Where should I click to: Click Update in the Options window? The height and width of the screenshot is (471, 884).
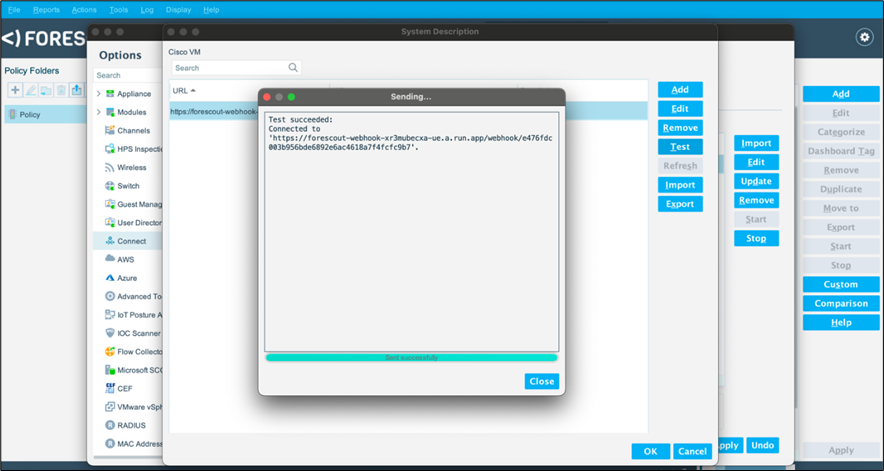click(756, 181)
